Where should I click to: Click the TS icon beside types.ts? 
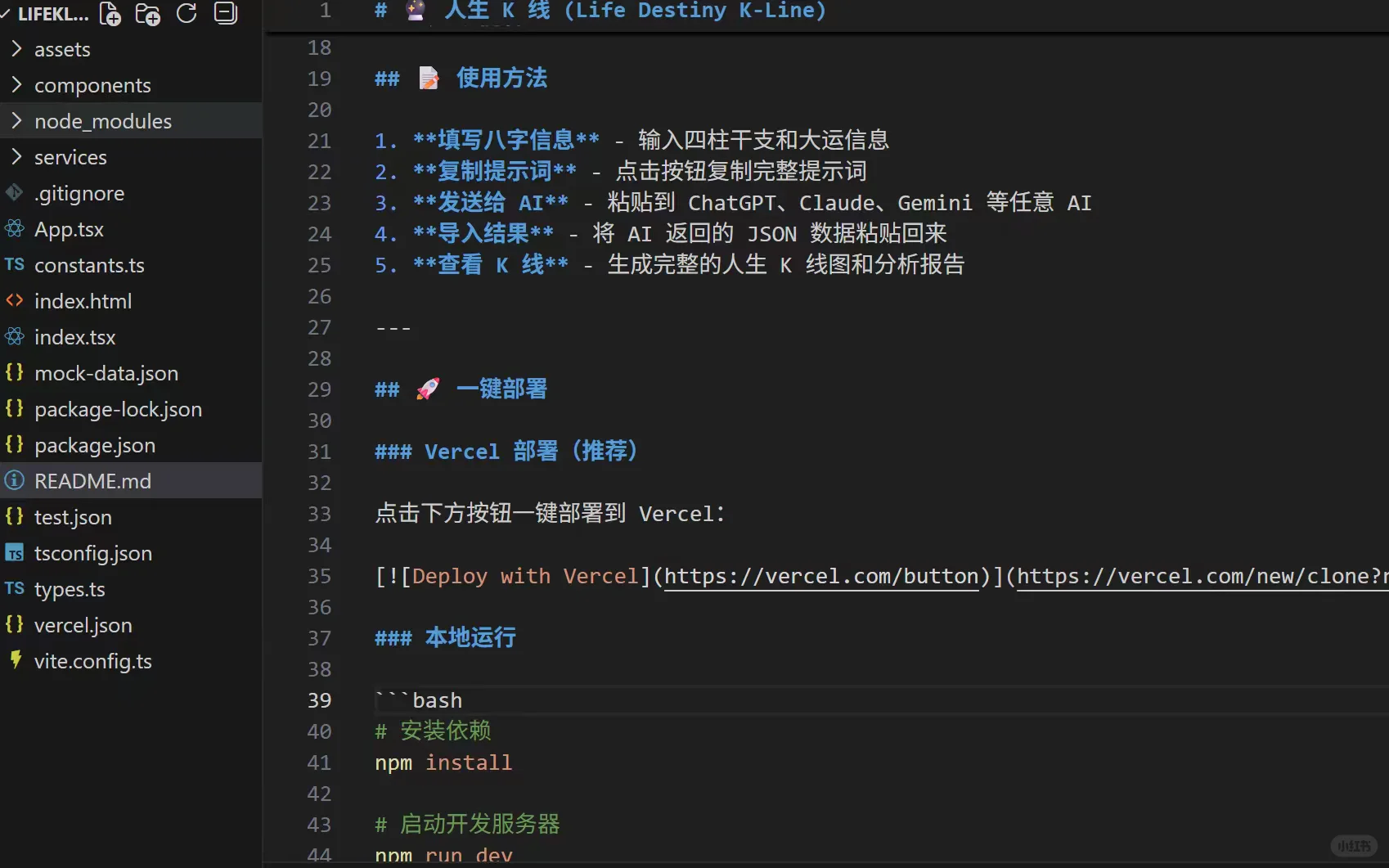(x=14, y=589)
